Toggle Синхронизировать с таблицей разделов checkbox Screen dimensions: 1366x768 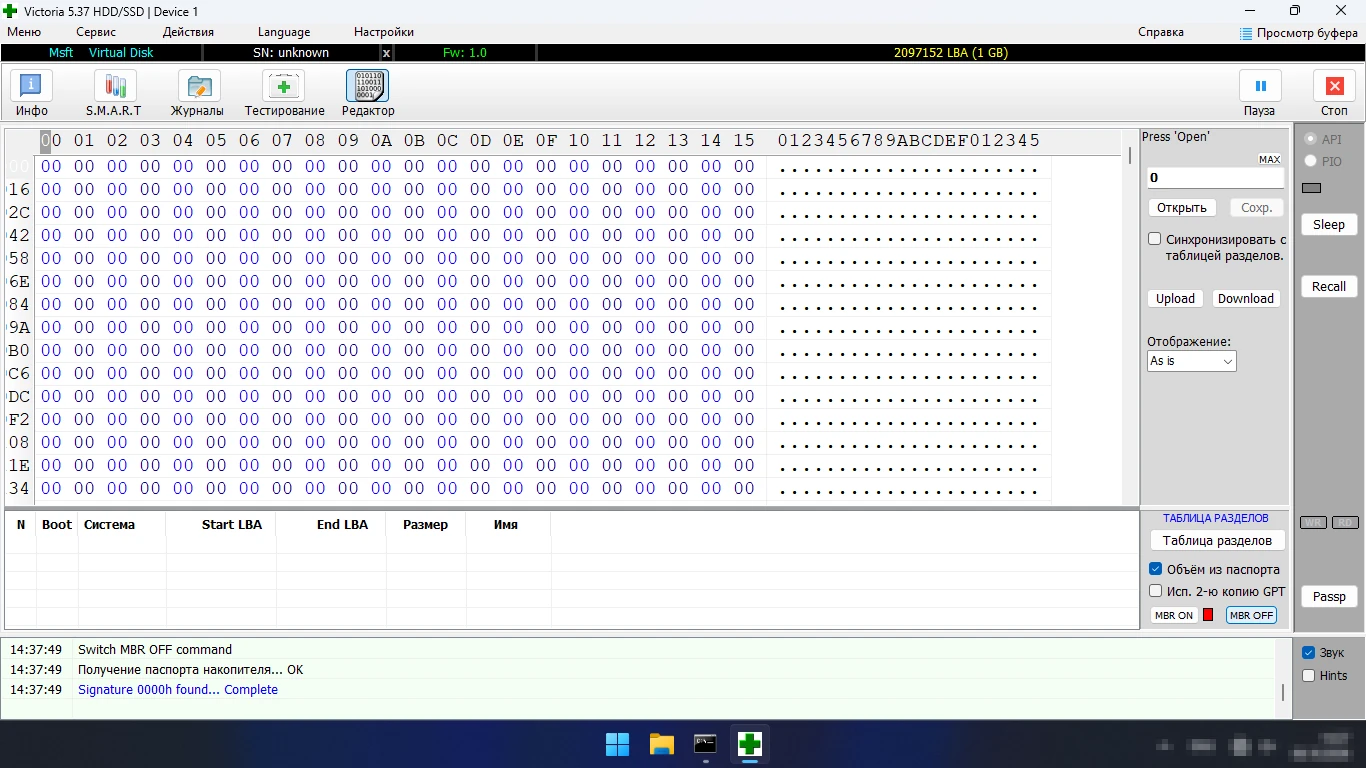click(x=1155, y=239)
